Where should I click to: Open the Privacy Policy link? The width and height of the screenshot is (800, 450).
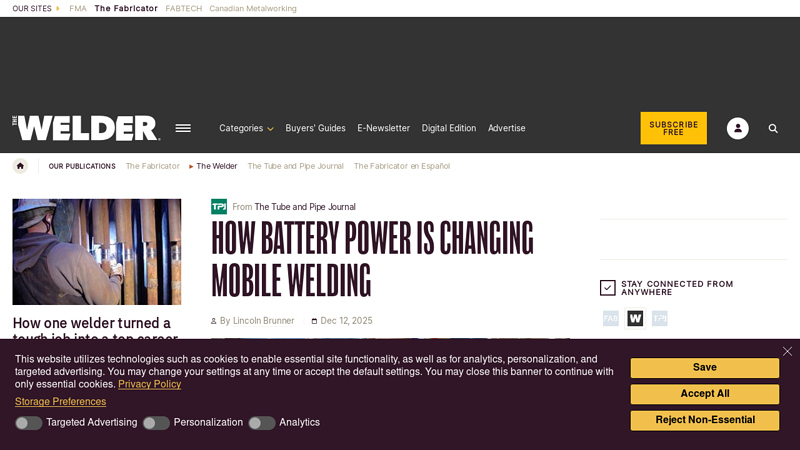tap(149, 384)
